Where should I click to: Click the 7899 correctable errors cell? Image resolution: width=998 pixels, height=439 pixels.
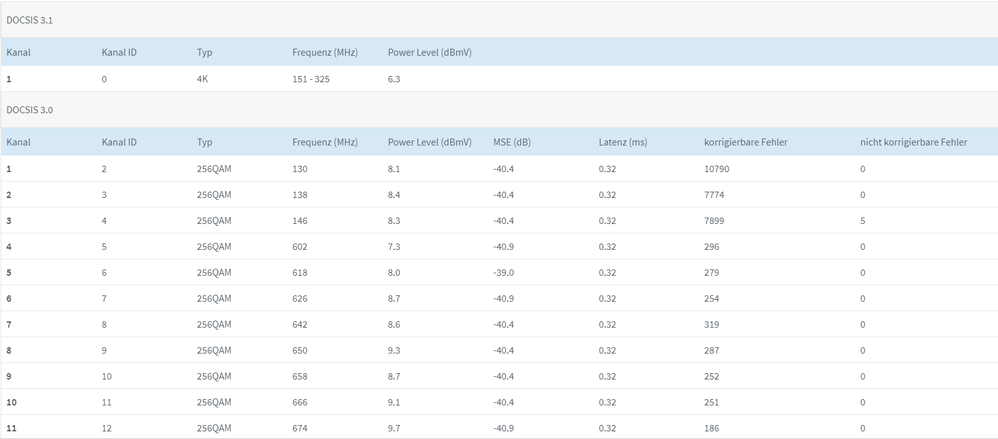tap(714, 221)
